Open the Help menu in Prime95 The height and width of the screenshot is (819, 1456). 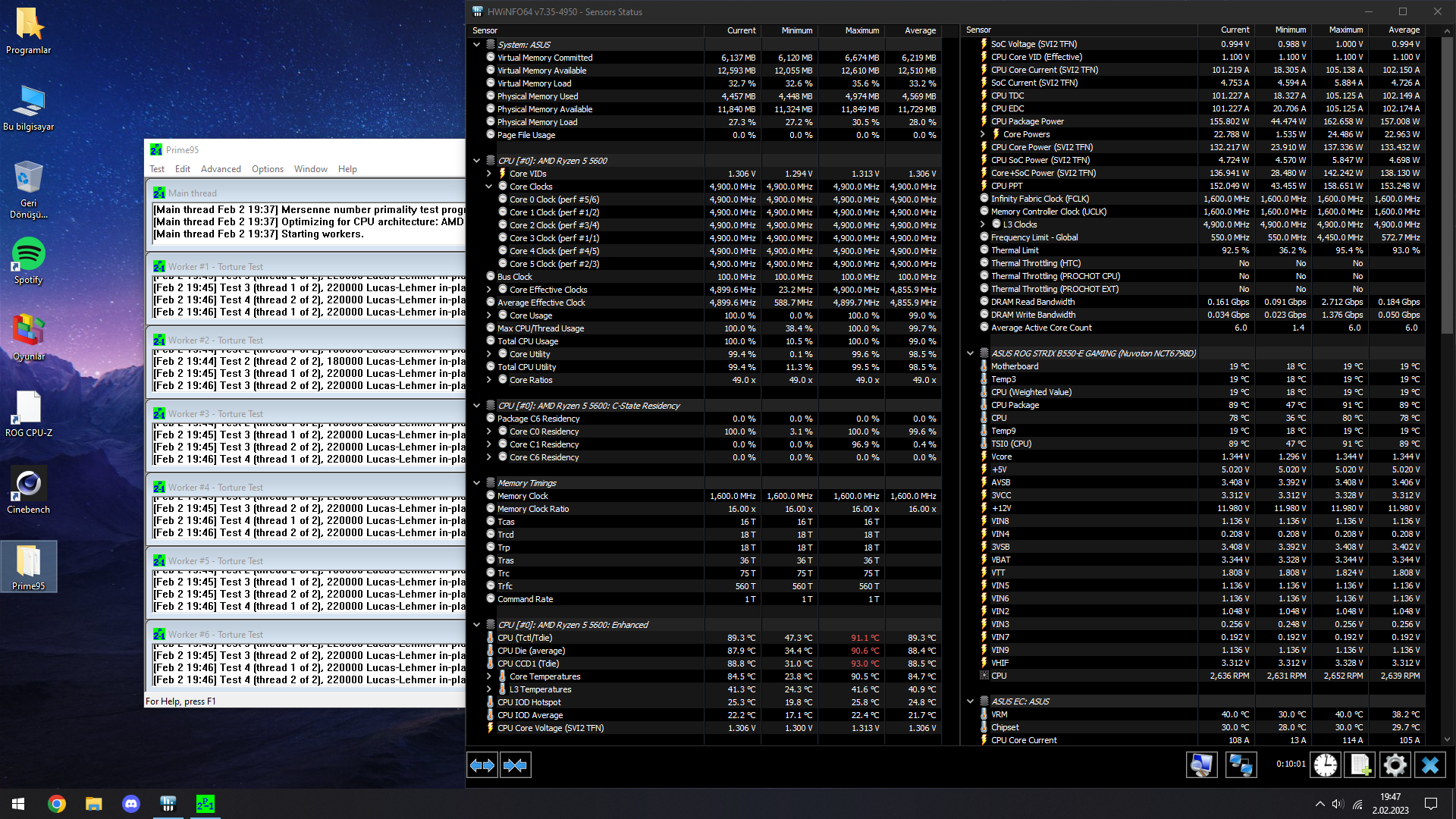347,169
